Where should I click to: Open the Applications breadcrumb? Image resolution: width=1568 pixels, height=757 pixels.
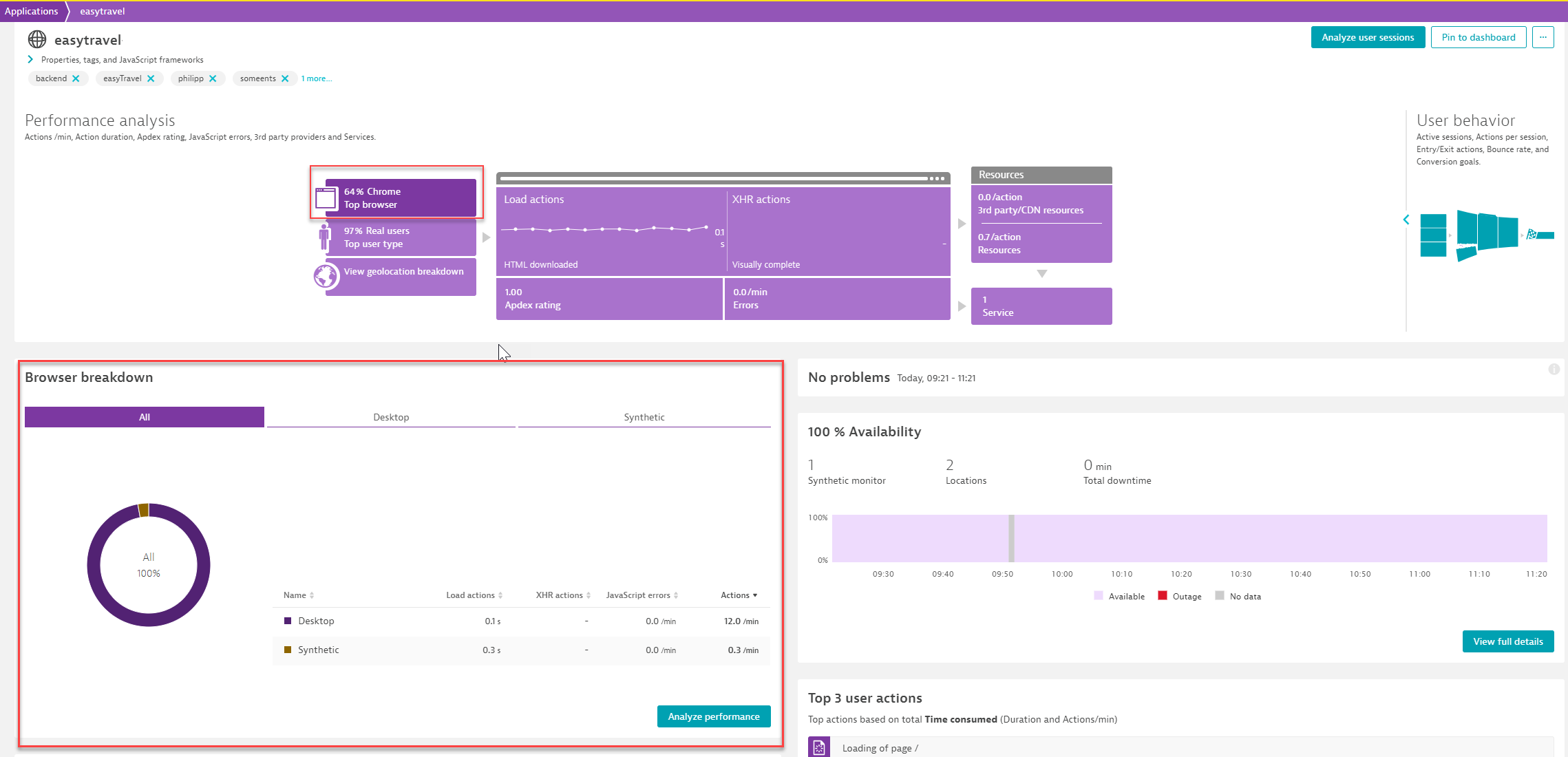point(31,11)
